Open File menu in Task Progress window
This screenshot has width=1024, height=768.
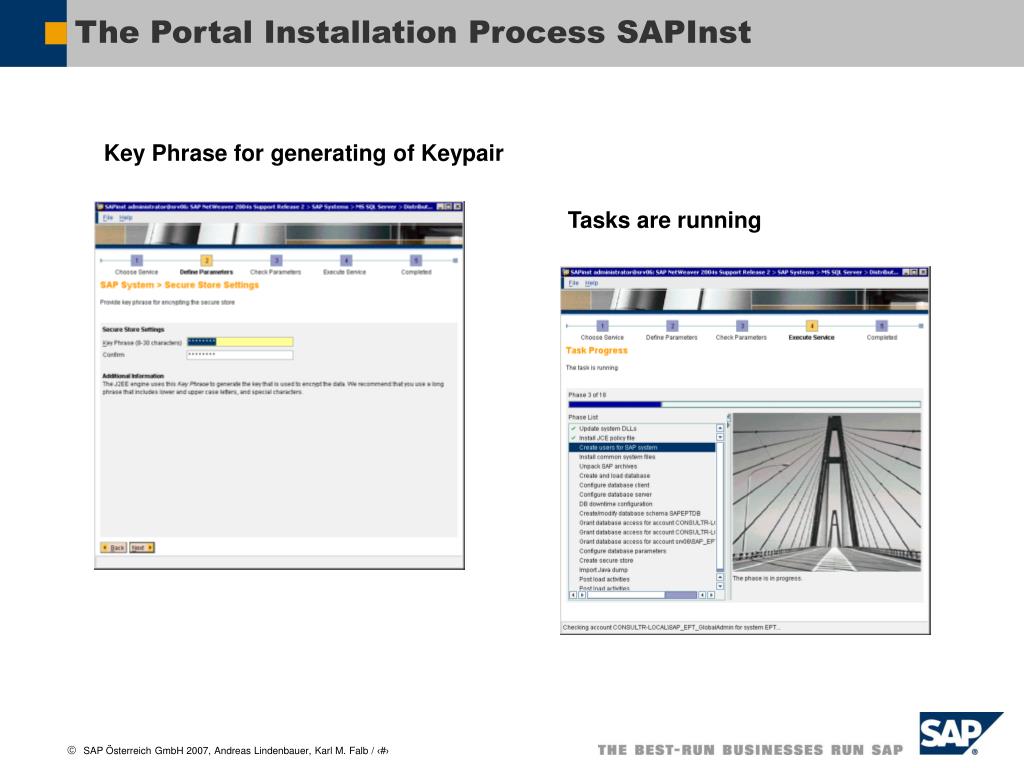click(573, 283)
